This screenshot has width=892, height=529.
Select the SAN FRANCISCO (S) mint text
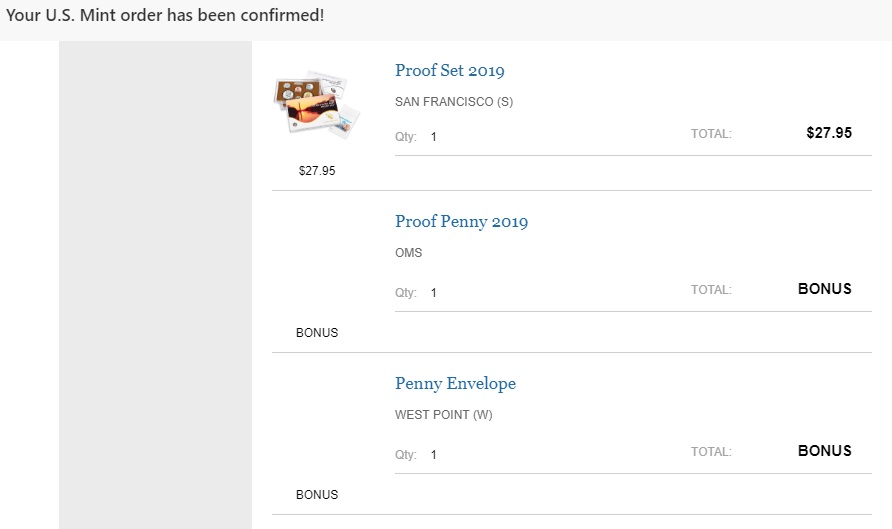pyautogui.click(x=454, y=102)
